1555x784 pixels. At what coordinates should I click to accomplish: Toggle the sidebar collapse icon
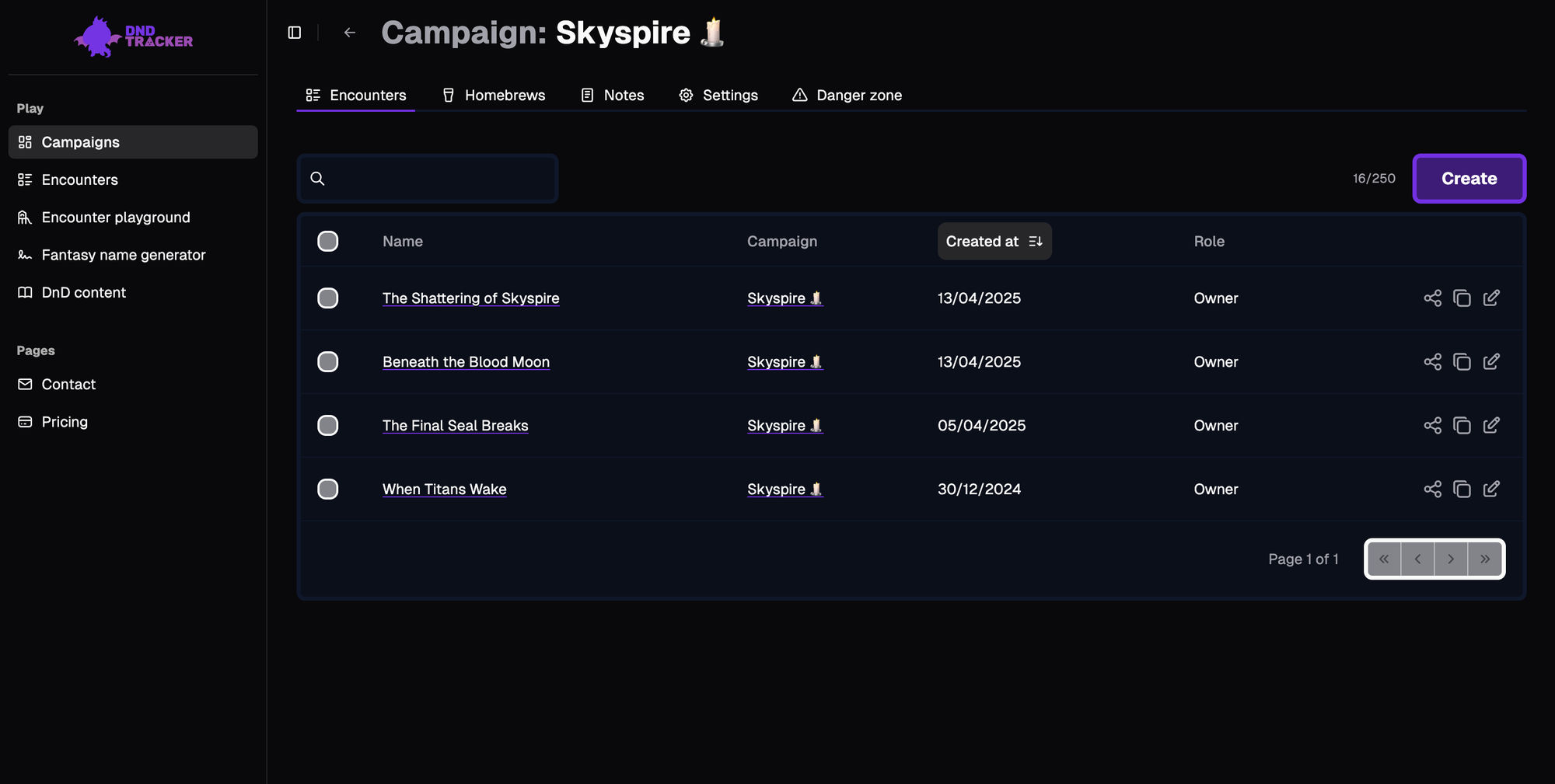click(x=295, y=33)
